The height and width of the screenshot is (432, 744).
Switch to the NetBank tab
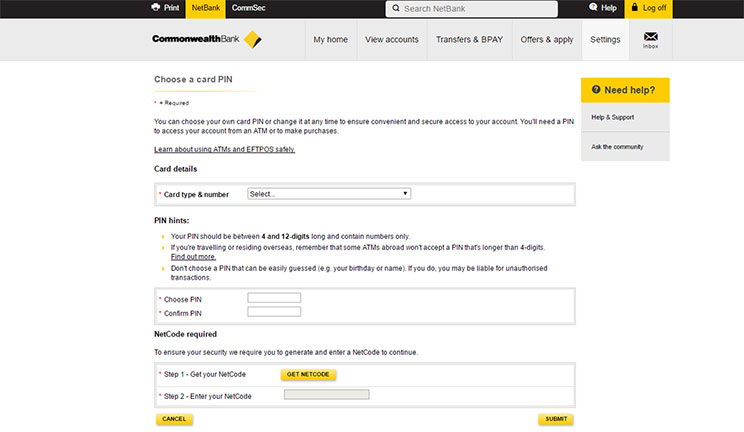point(205,8)
